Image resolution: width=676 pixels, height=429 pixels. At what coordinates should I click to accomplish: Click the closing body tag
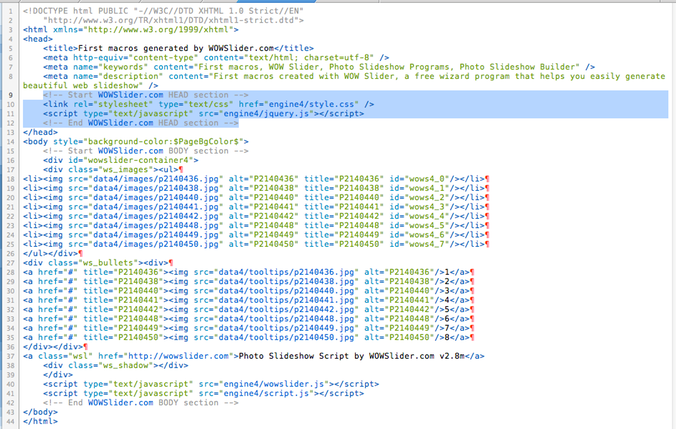pos(40,413)
